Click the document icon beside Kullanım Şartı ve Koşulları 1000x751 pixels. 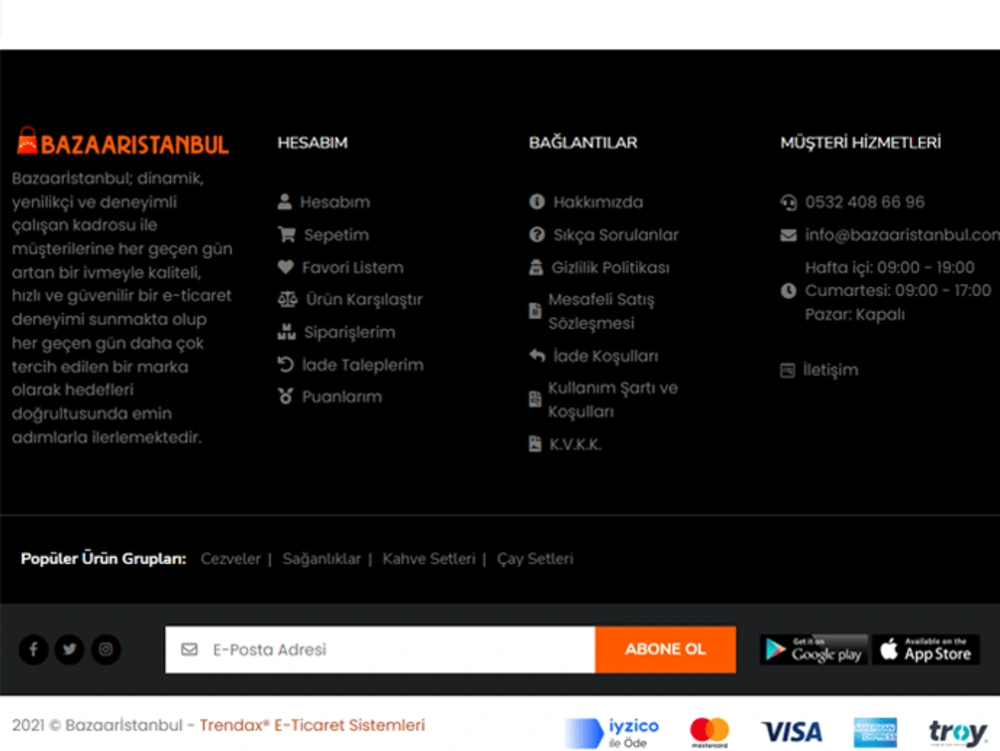pos(535,399)
